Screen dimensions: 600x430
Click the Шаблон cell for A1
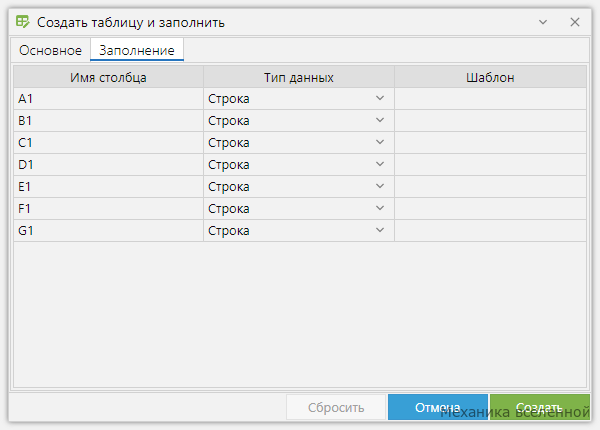click(490, 99)
